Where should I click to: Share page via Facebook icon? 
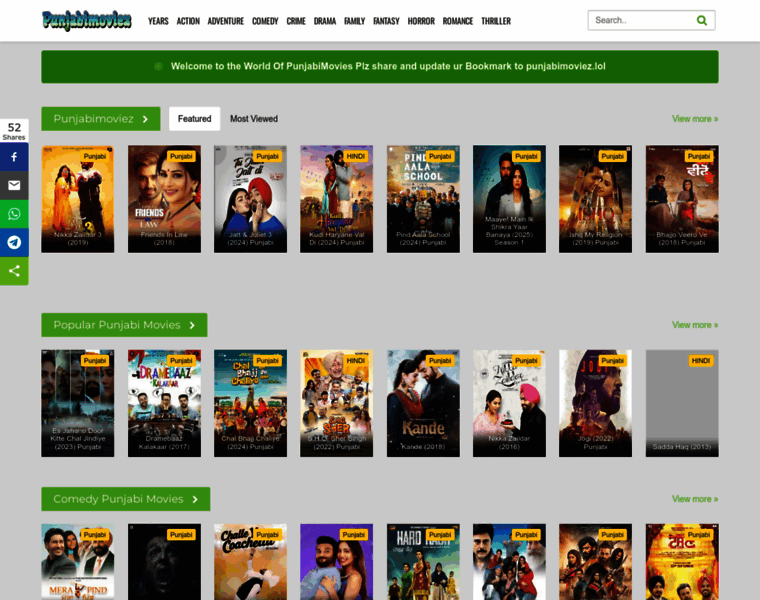pyautogui.click(x=14, y=157)
